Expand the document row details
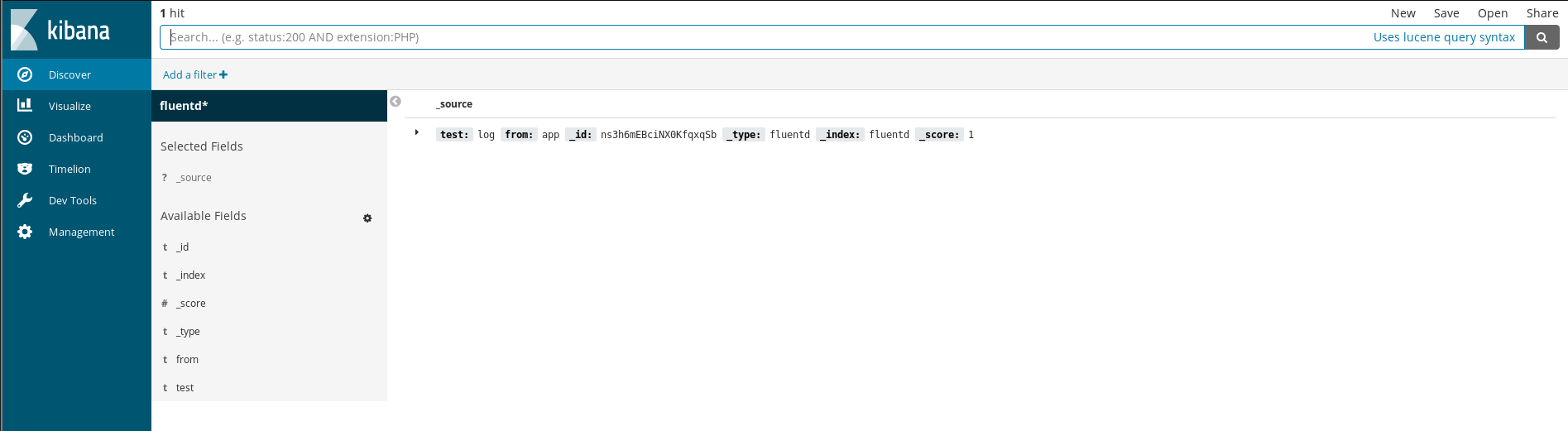 417,132
